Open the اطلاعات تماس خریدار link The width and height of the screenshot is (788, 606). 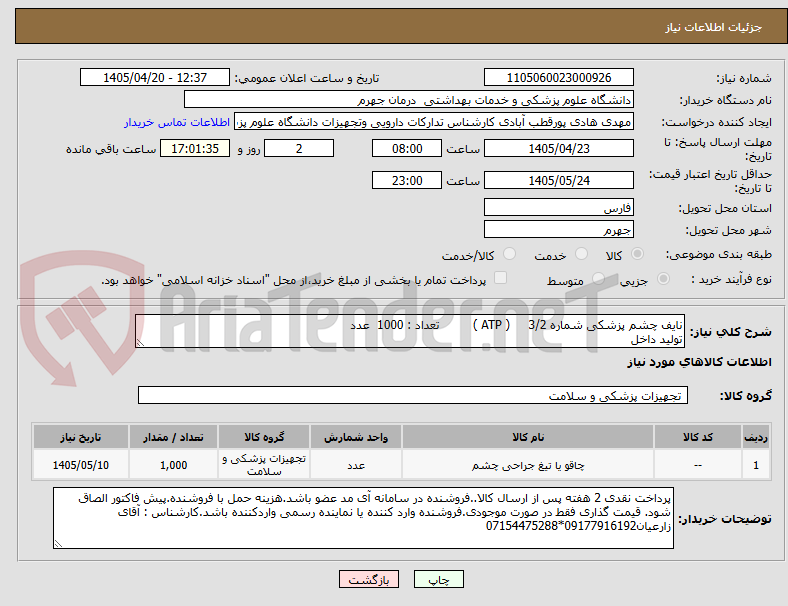177,122
